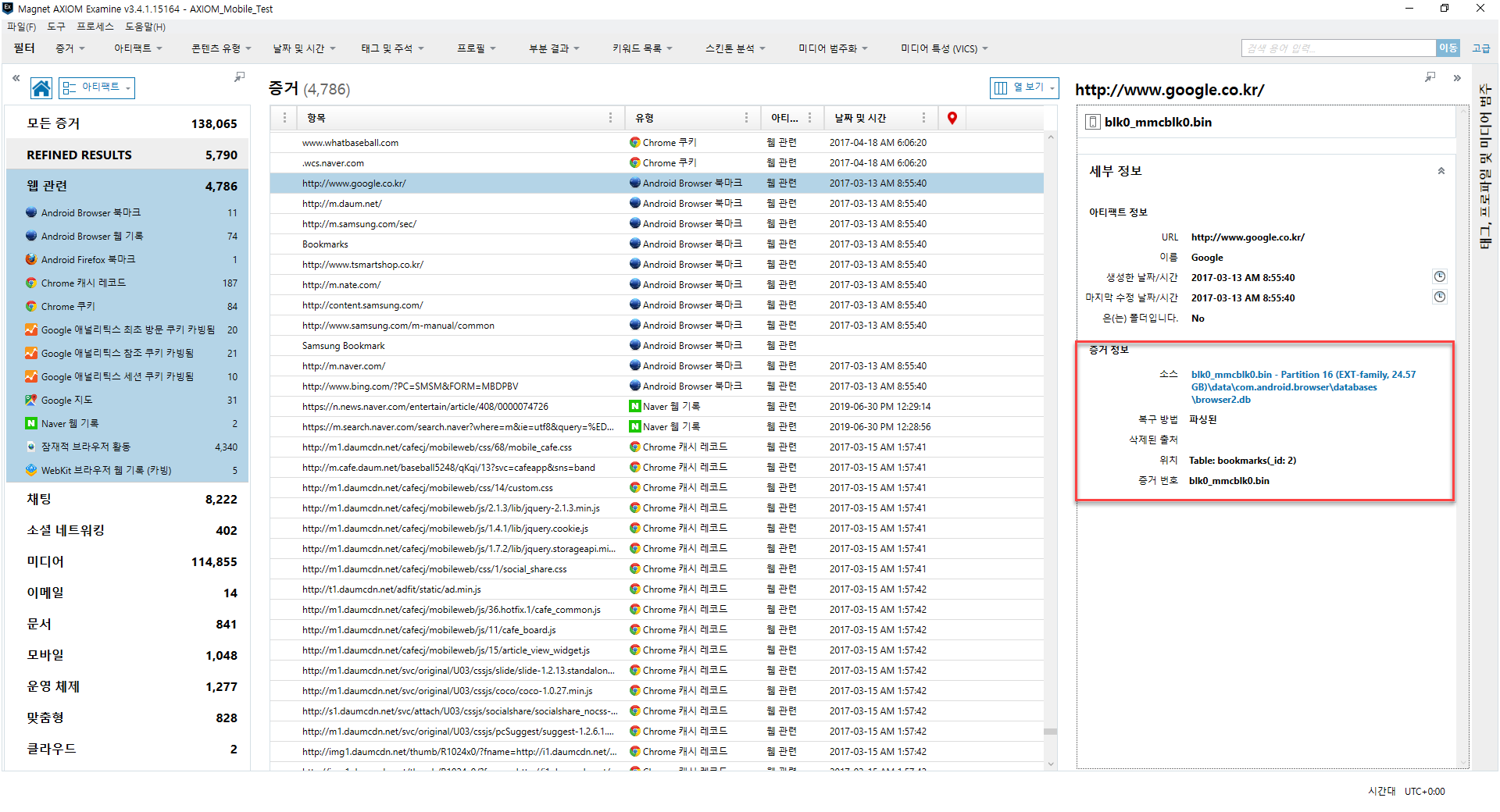Image resolution: width=1500 pixels, height=812 pixels.
Task: Click the UTC+0:00 time zone setting
Action: tap(1424, 791)
